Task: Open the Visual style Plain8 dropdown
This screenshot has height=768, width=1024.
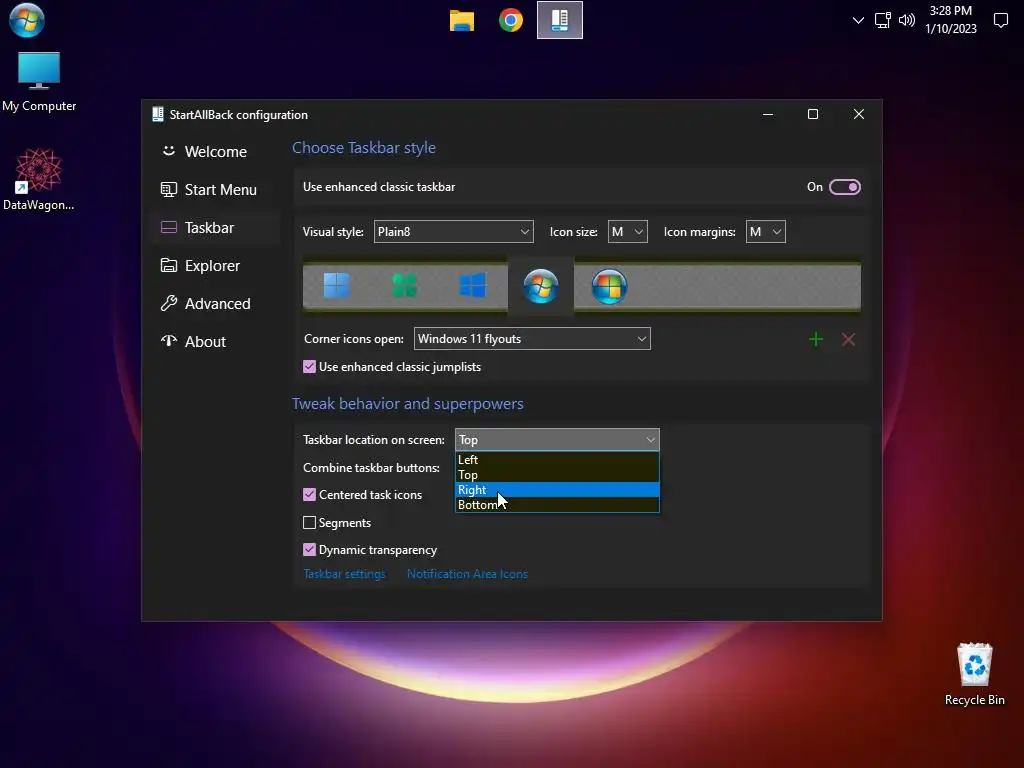Action: click(x=453, y=232)
